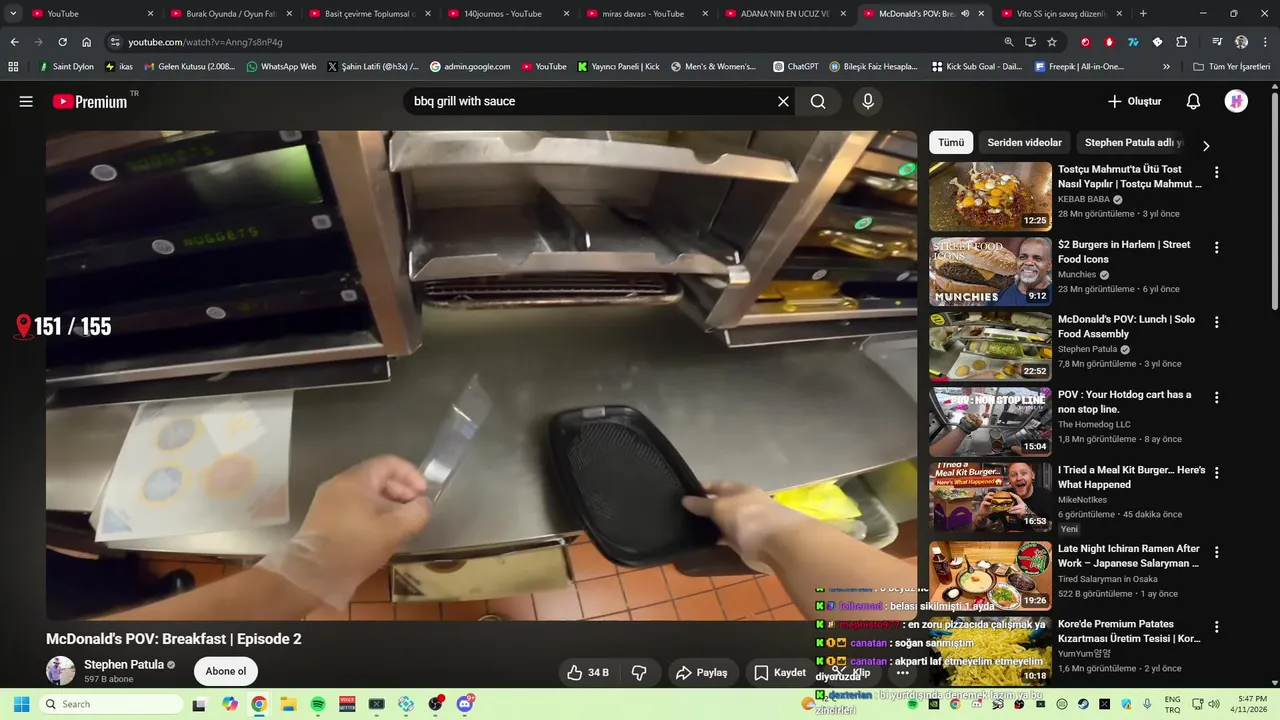
Task: Start voice search with the microphone
Action: coord(867,101)
